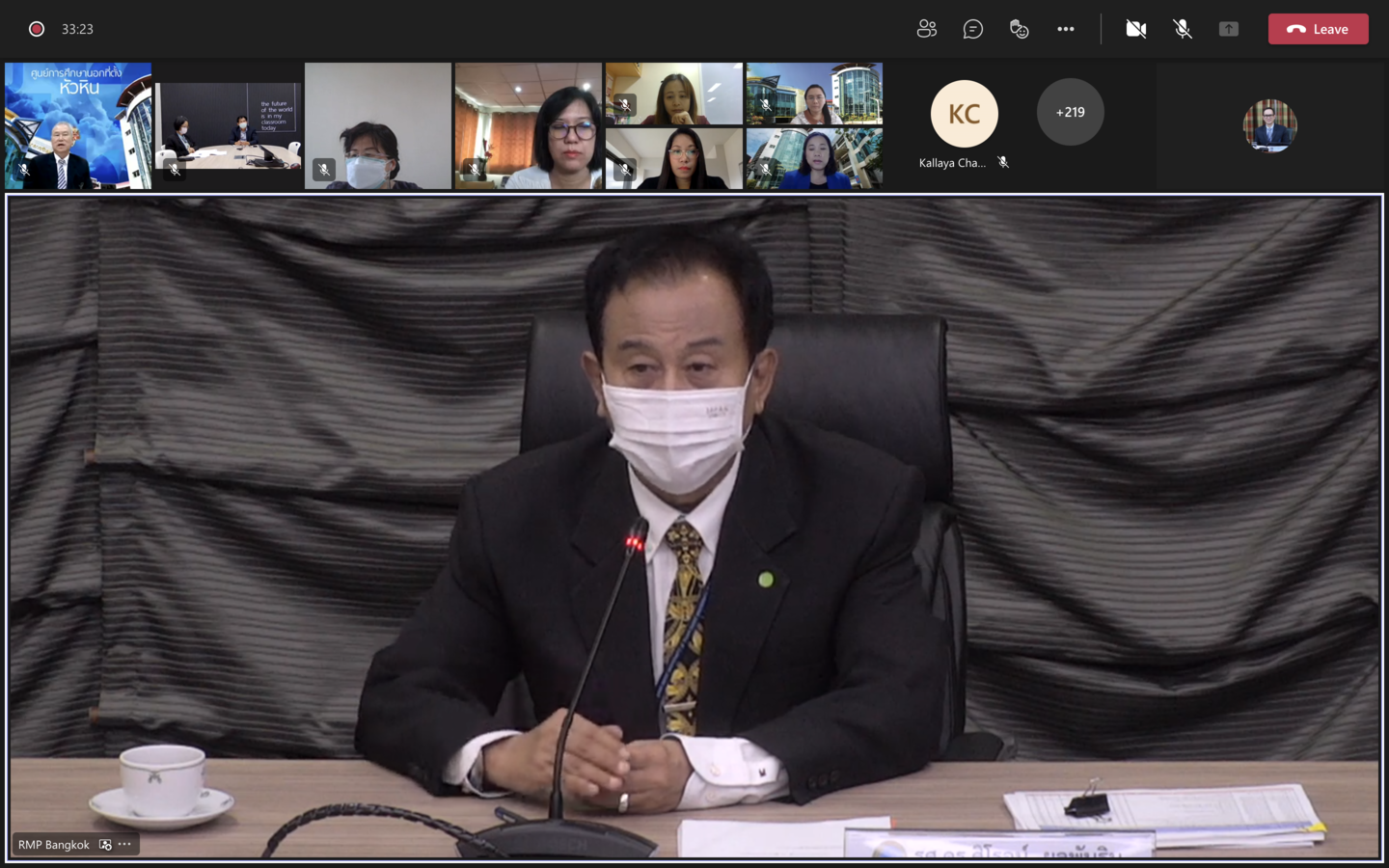This screenshot has height=868, width=1389.
Task: Click the main RMP Bangkok speaker video
Action: point(694,528)
